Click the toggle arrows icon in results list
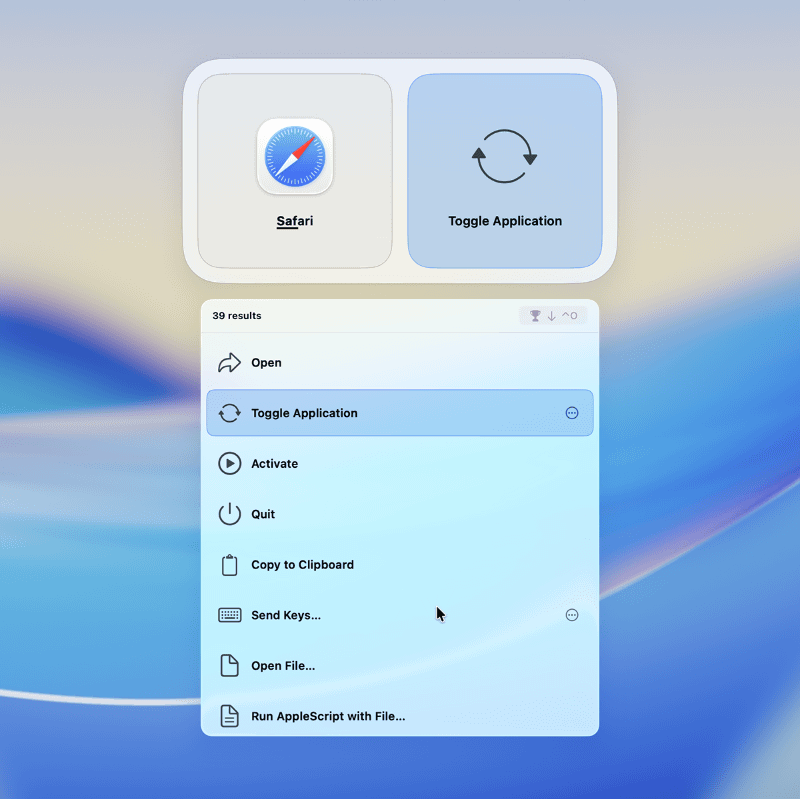 coord(230,413)
